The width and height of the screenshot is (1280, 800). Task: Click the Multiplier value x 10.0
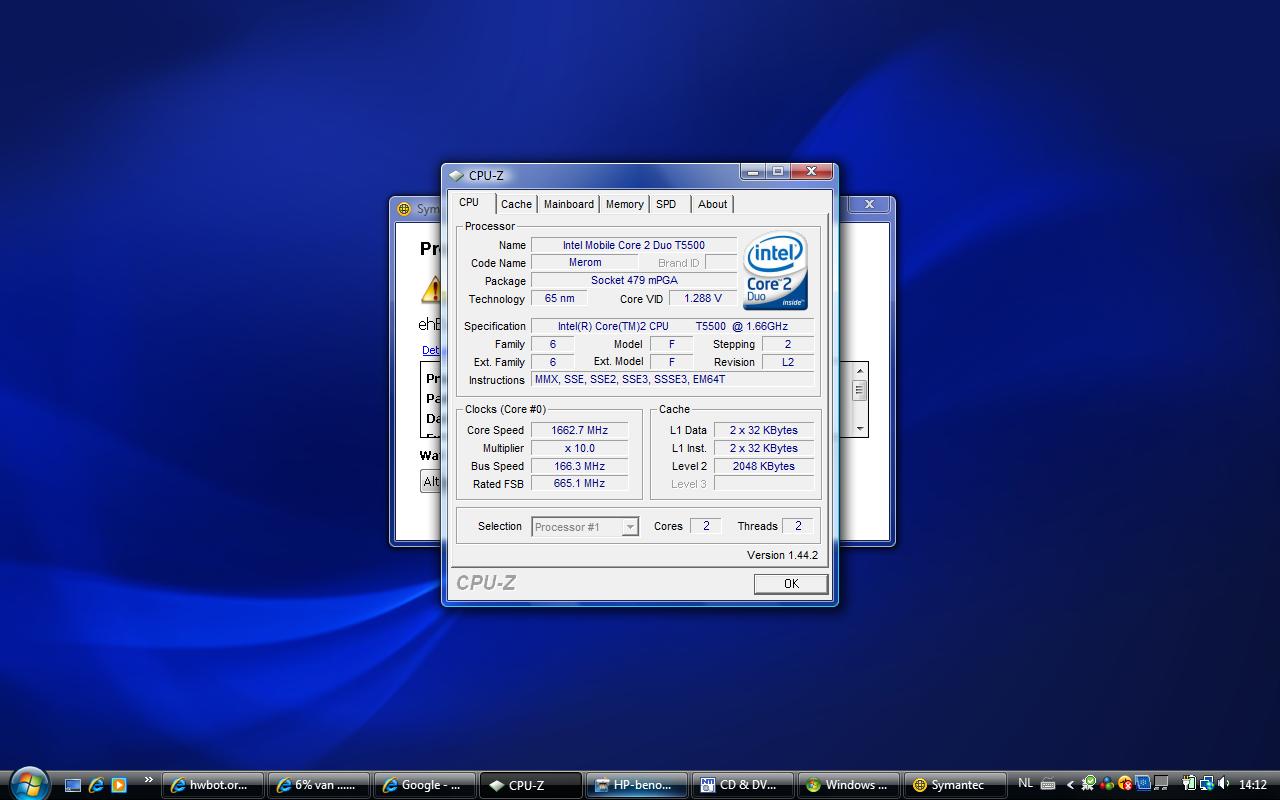[579, 448]
